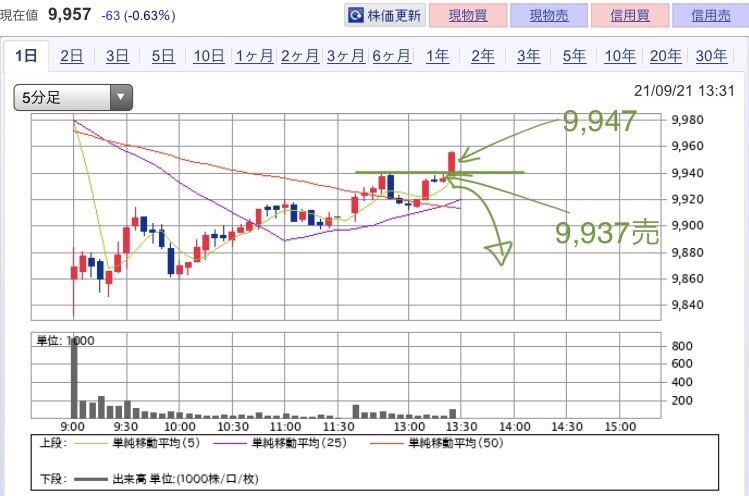Click the tall opening volume bar
The height and width of the screenshot is (496, 749).
coord(74,377)
